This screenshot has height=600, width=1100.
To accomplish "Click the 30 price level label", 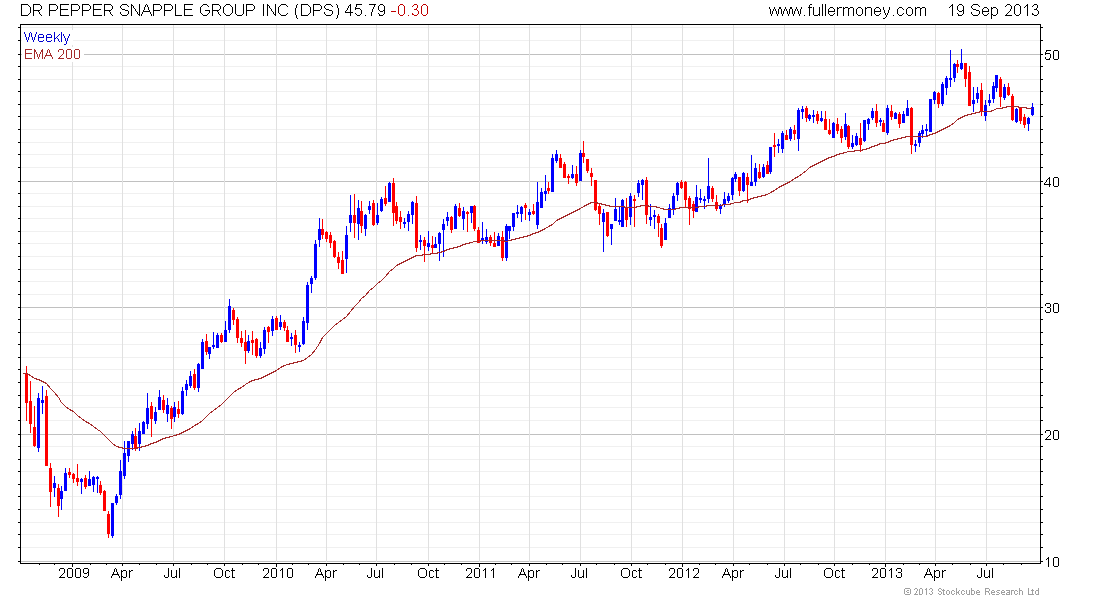I will click(x=1050, y=308).
